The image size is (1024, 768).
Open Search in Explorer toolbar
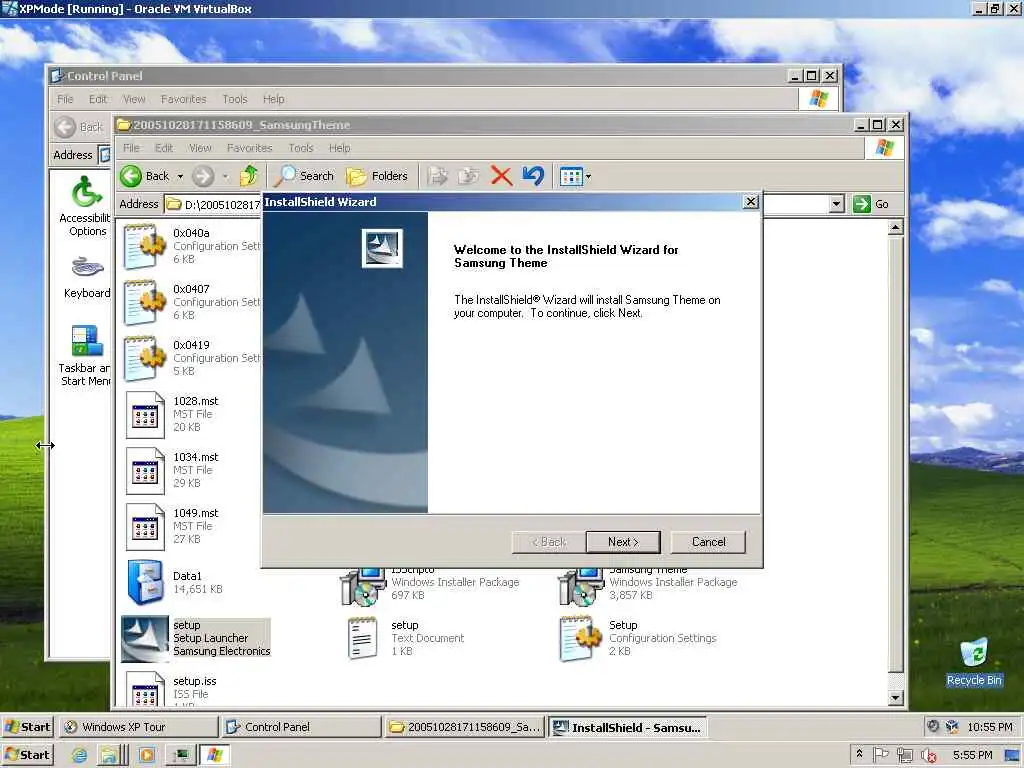(x=304, y=176)
